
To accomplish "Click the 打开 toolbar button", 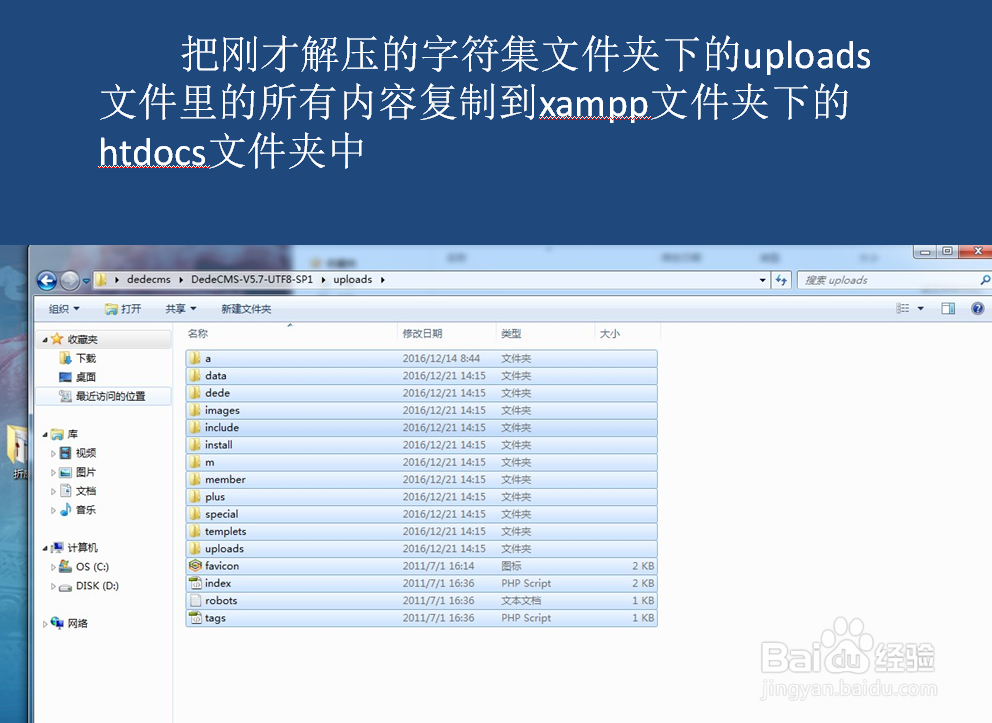I will pyautogui.click(x=123, y=309).
